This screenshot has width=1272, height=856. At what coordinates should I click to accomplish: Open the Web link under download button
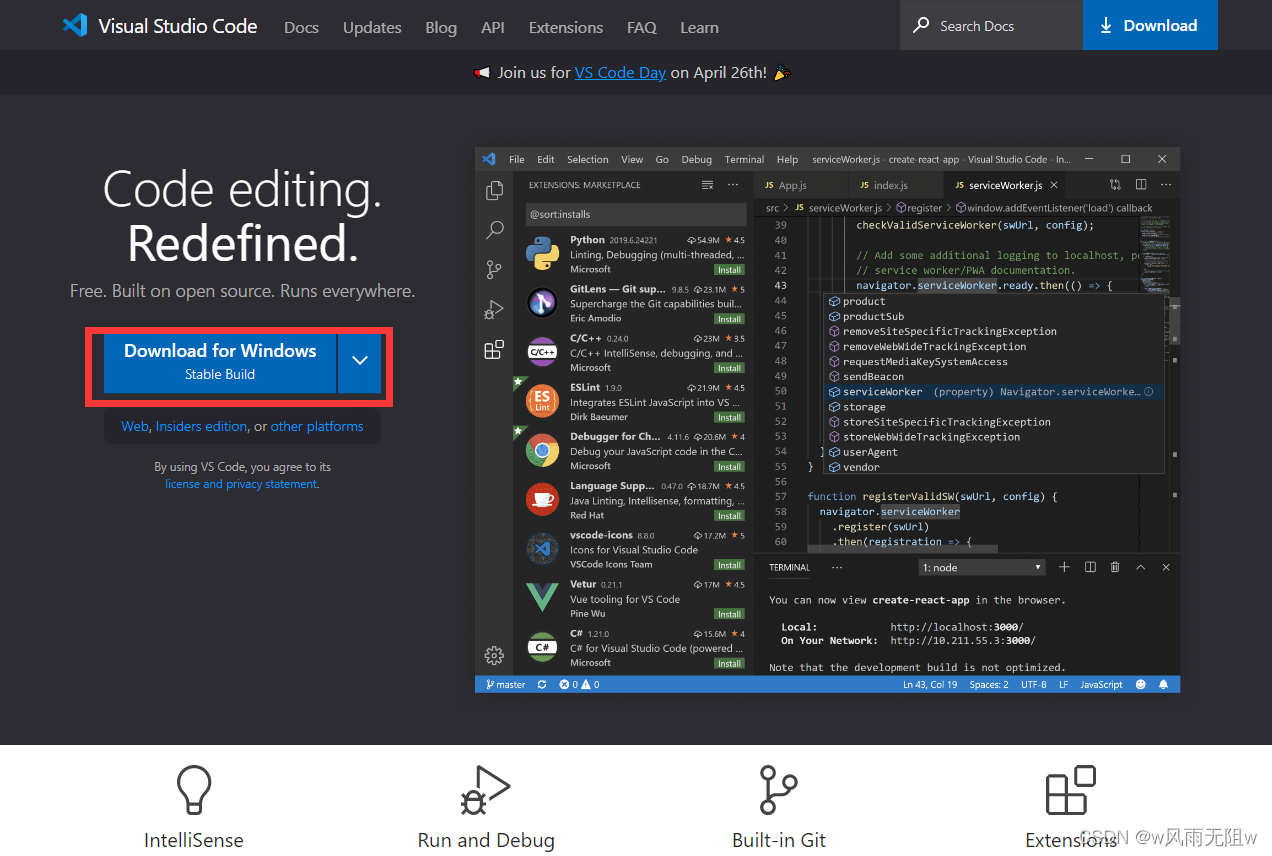[x=135, y=426]
